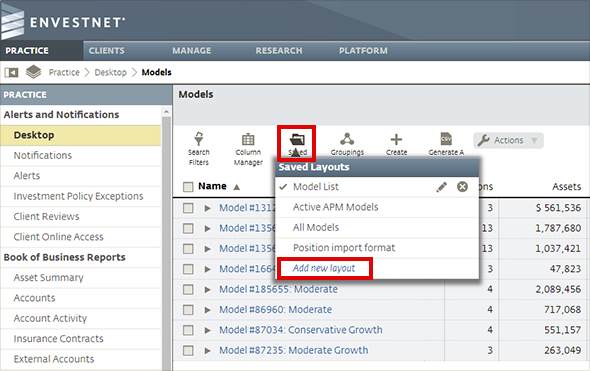Open the Actions dropdown
The height and width of the screenshot is (371, 590).
[508, 140]
